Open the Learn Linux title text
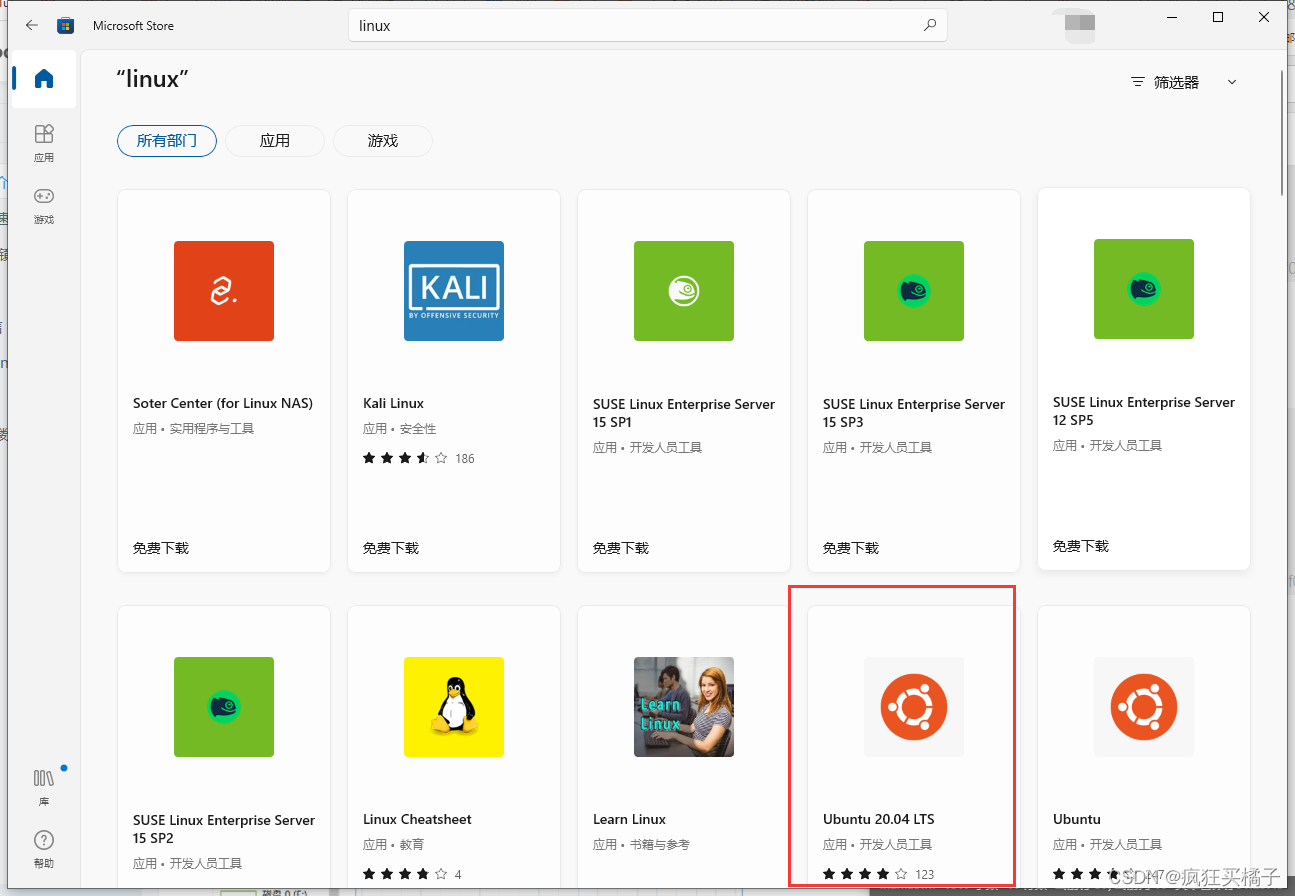Viewport: 1295px width, 896px height. 629,819
